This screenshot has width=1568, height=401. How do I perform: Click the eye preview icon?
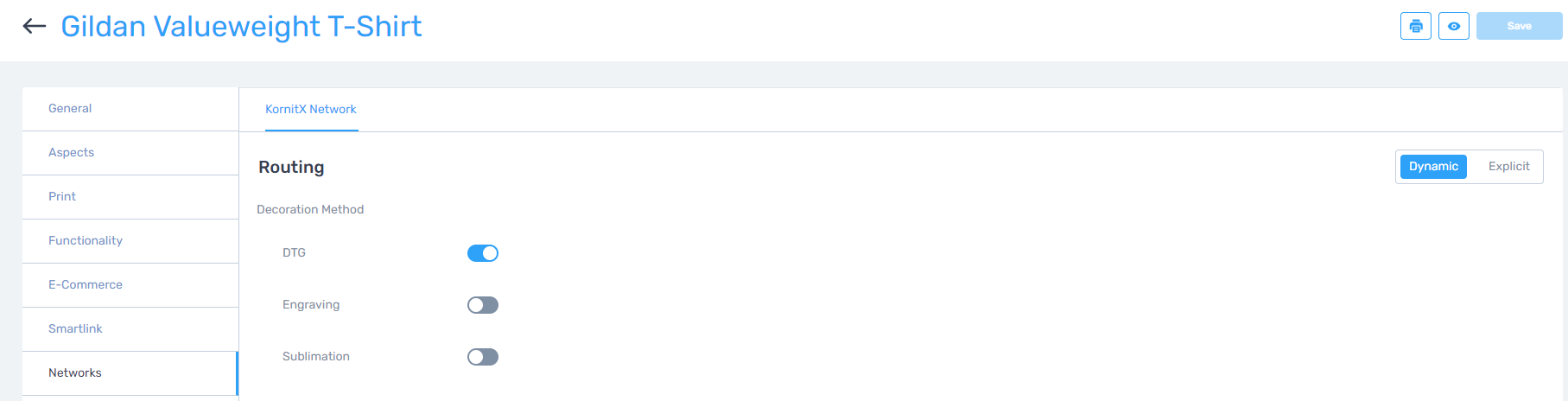coord(1454,26)
